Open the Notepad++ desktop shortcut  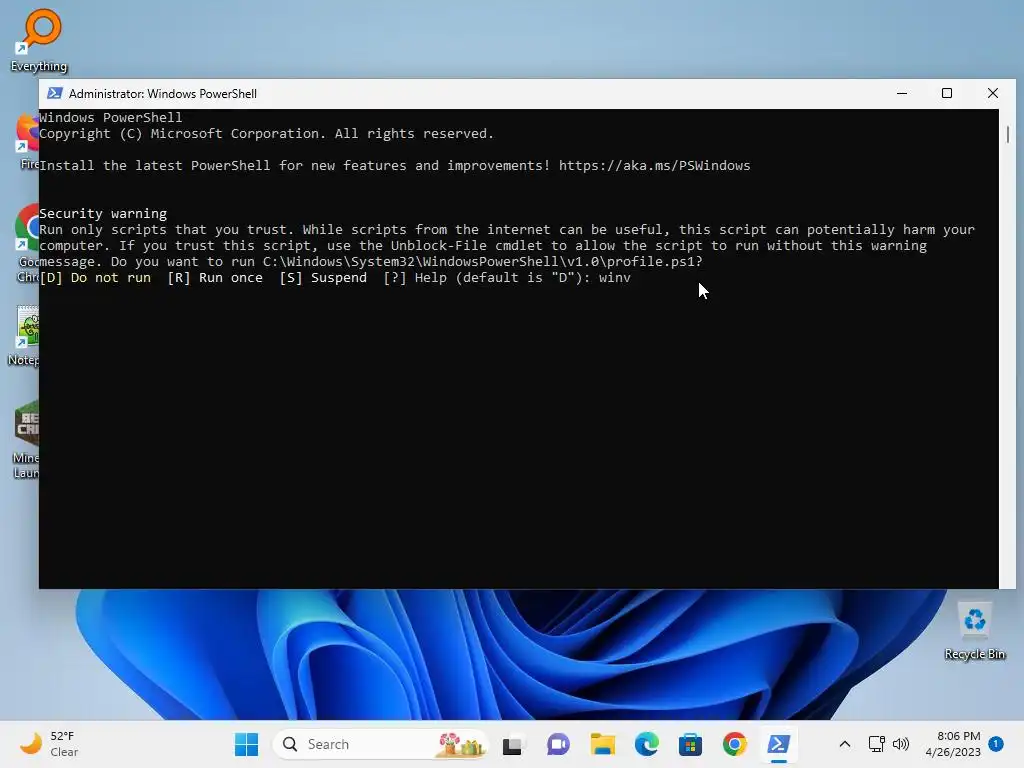[26, 336]
